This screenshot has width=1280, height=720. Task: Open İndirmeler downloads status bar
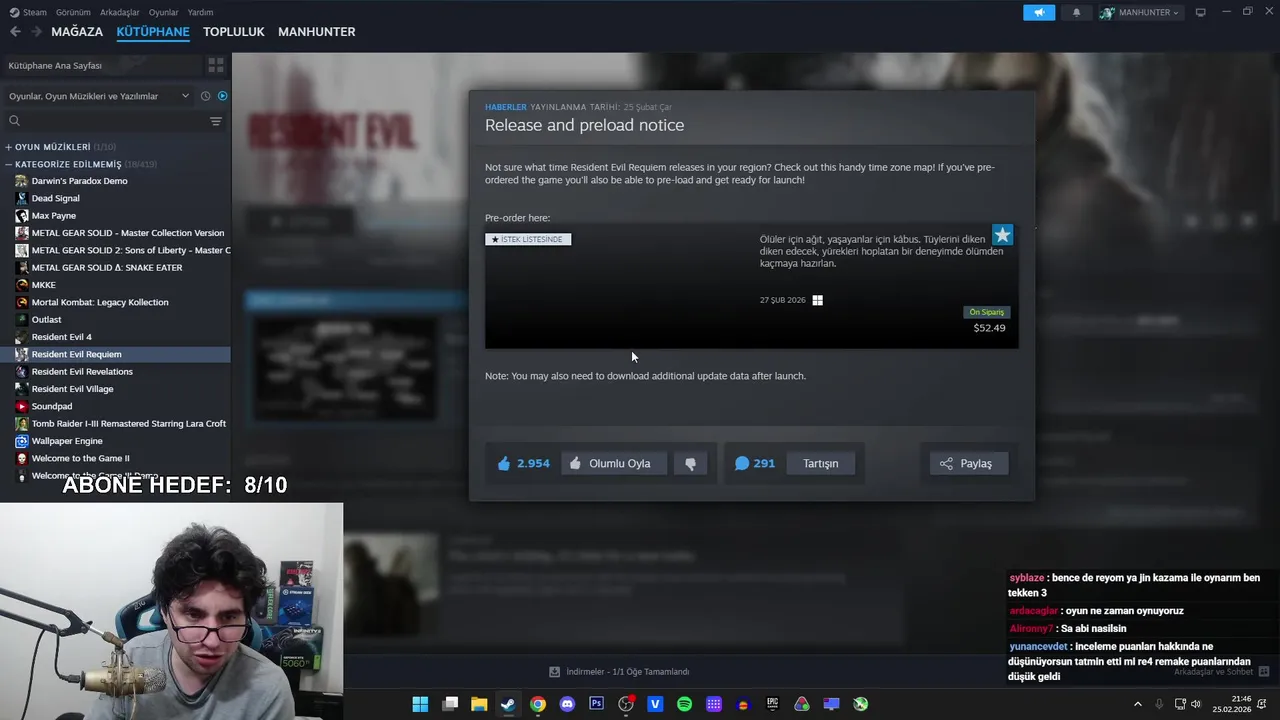(620, 671)
